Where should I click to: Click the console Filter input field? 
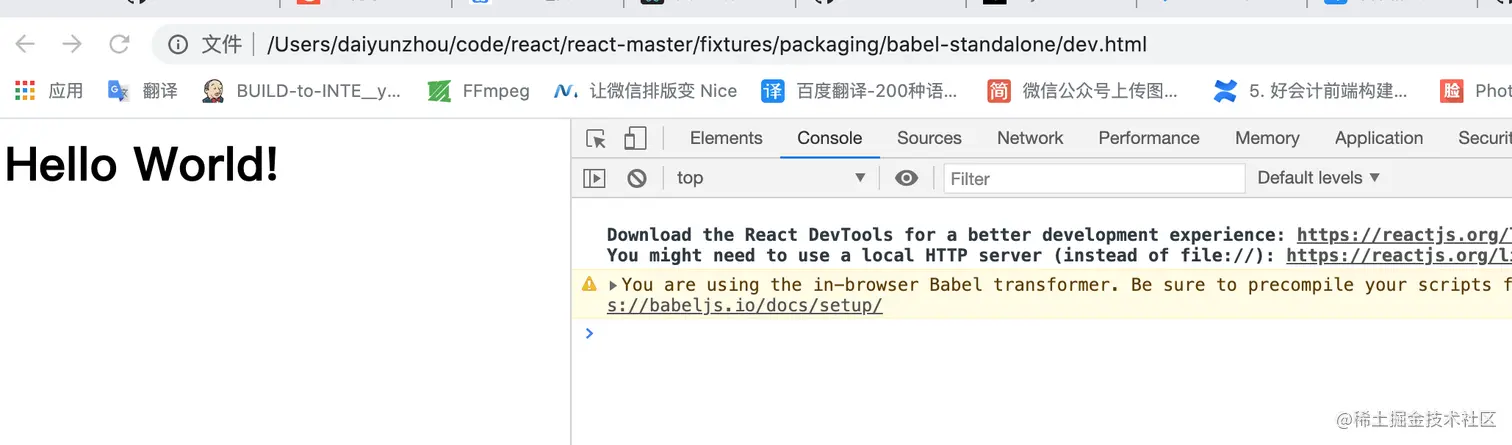pos(1094,179)
